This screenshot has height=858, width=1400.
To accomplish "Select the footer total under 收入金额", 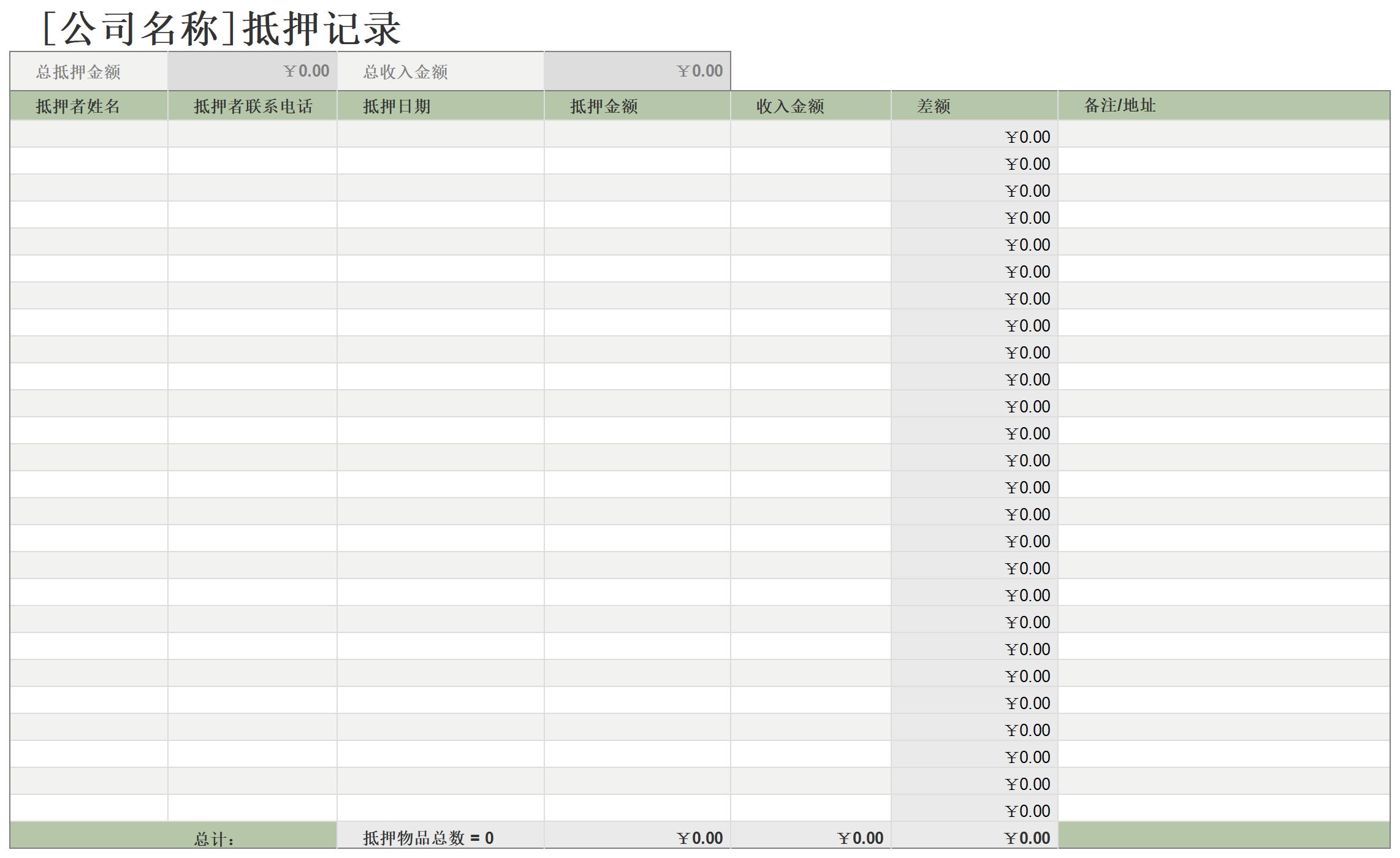I will pos(810,837).
